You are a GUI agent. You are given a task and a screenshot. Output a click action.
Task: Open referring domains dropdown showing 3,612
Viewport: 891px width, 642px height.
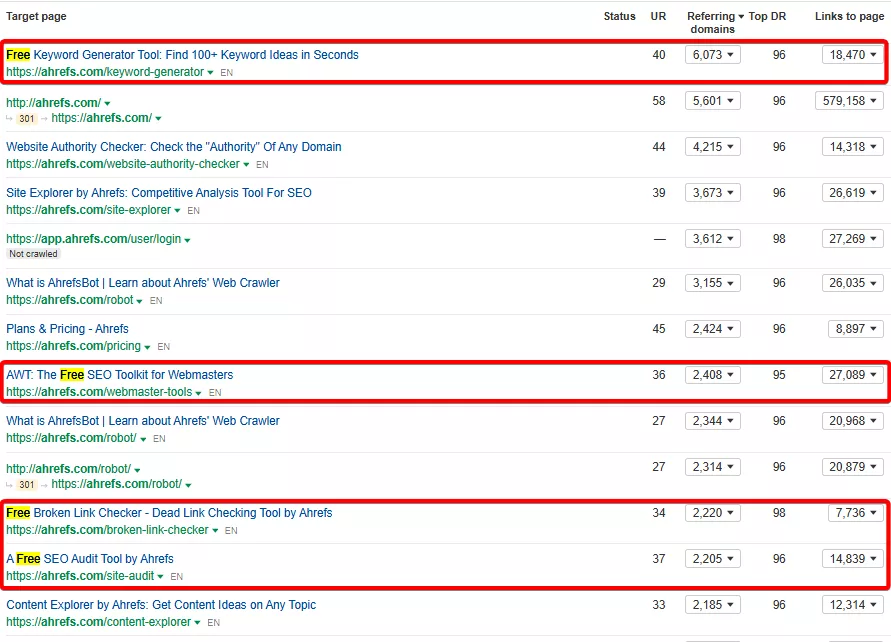713,239
